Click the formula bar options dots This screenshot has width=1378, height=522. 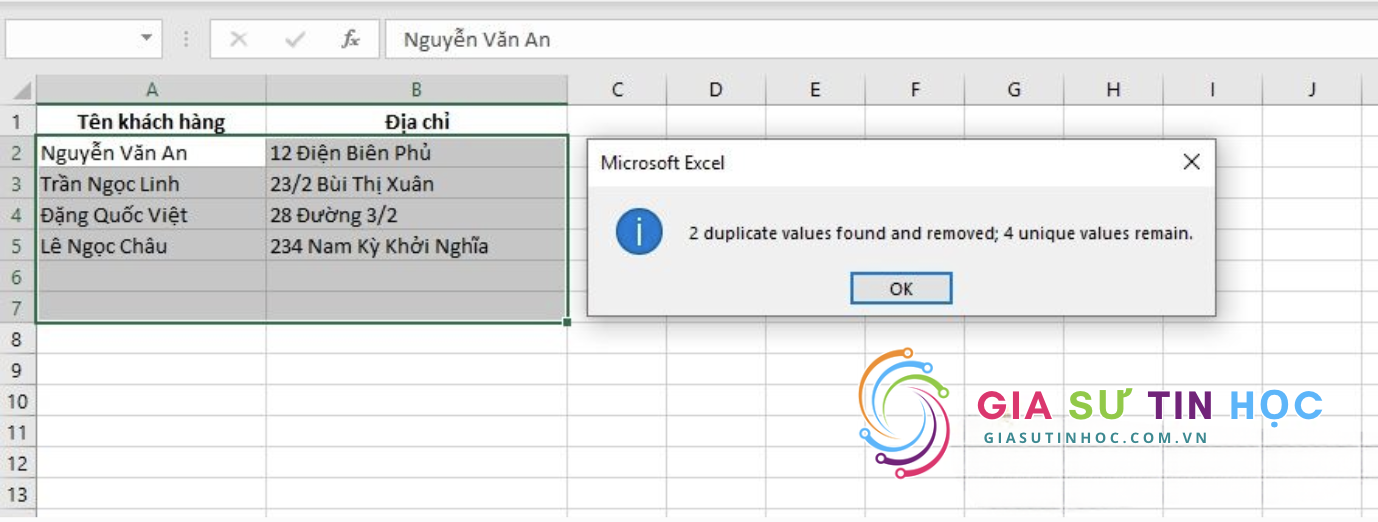[x=186, y=39]
